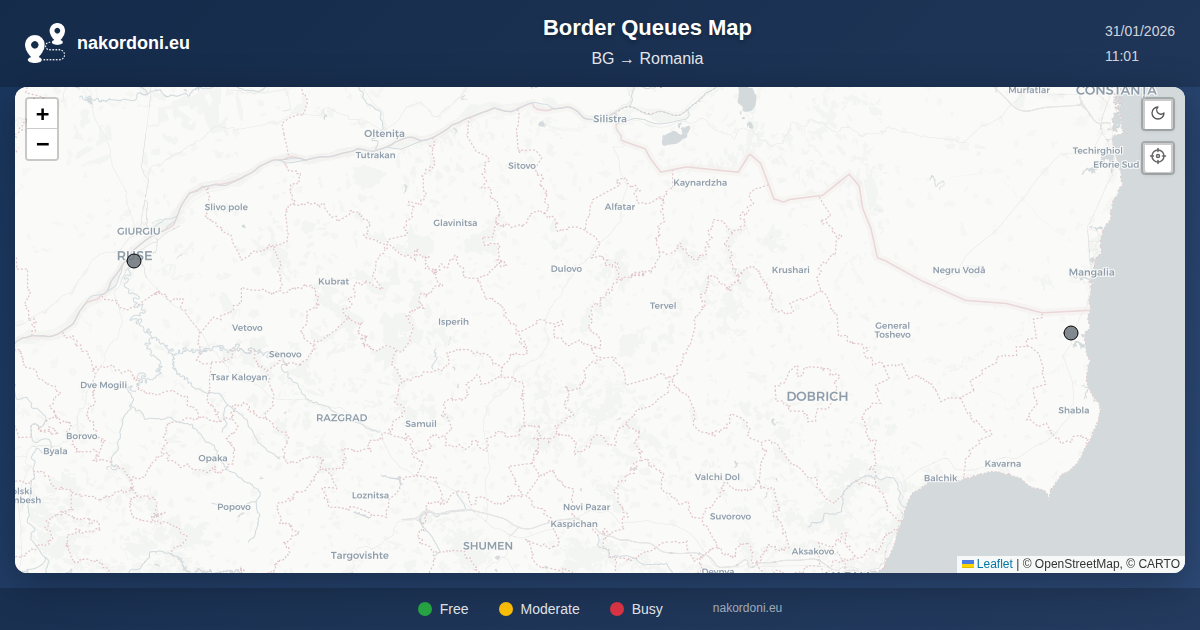Zoom out with the minus button

click(42, 144)
